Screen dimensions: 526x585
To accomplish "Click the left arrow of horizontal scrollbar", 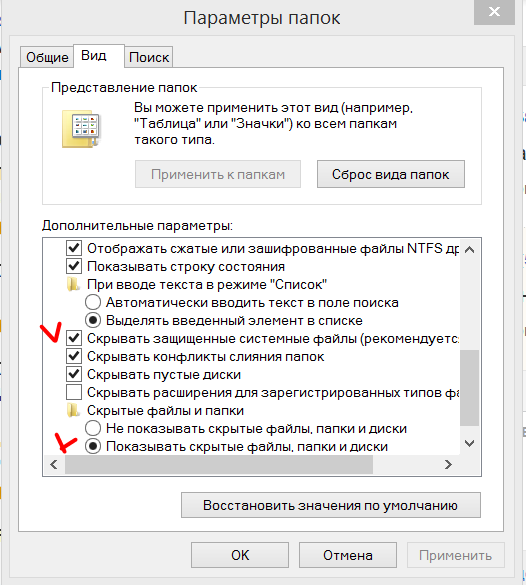I will (54, 464).
